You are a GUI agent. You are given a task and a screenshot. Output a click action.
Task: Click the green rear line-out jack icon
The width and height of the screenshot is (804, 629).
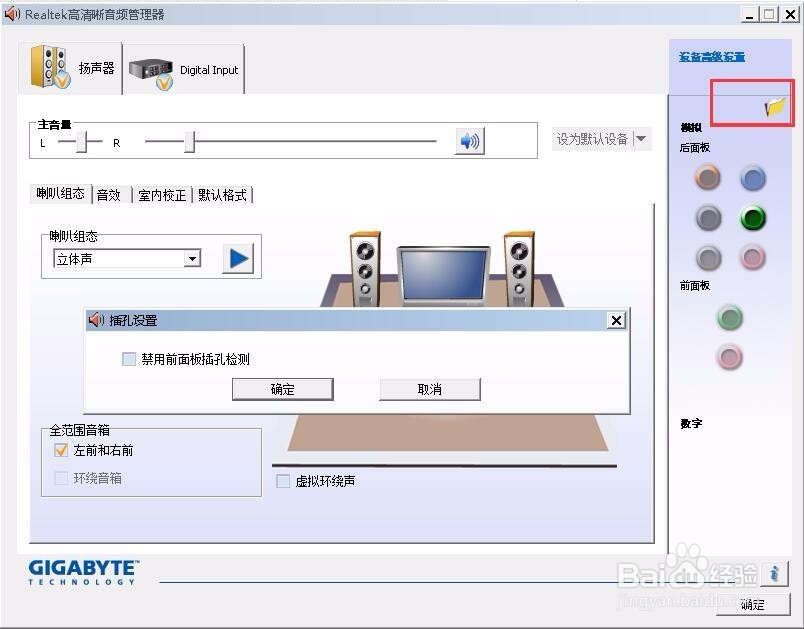click(752, 218)
